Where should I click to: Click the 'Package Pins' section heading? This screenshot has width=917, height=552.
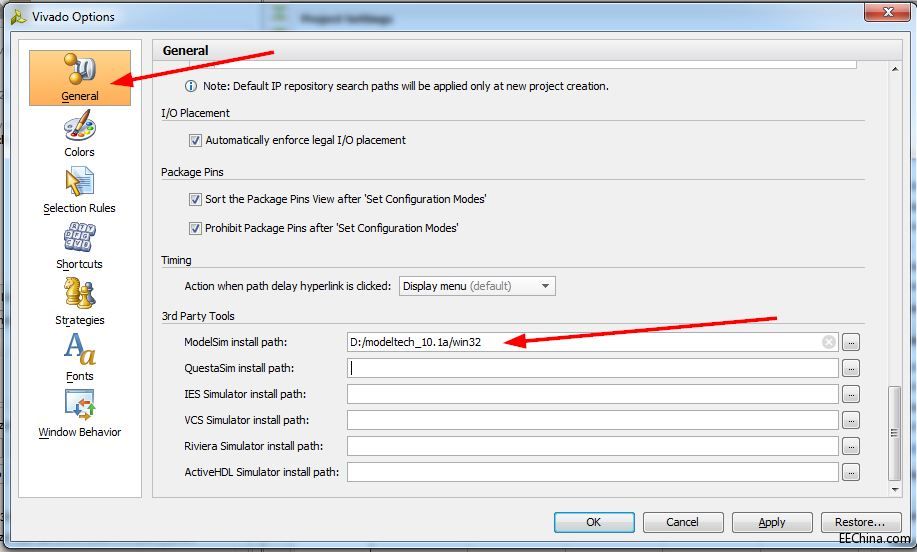coord(192,172)
